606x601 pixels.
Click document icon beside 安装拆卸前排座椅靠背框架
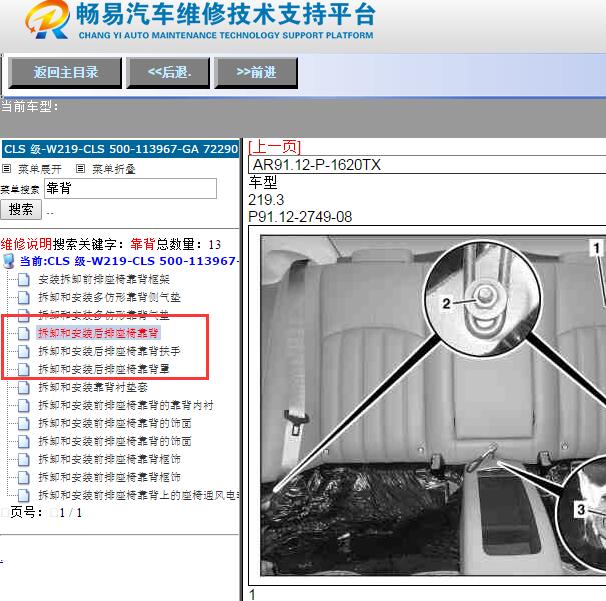24,279
